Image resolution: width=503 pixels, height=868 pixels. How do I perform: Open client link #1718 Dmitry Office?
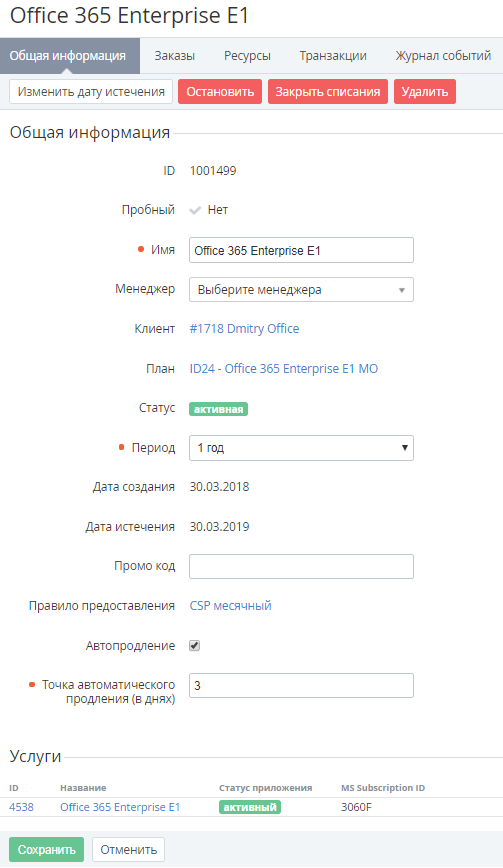pyautogui.click(x=244, y=329)
